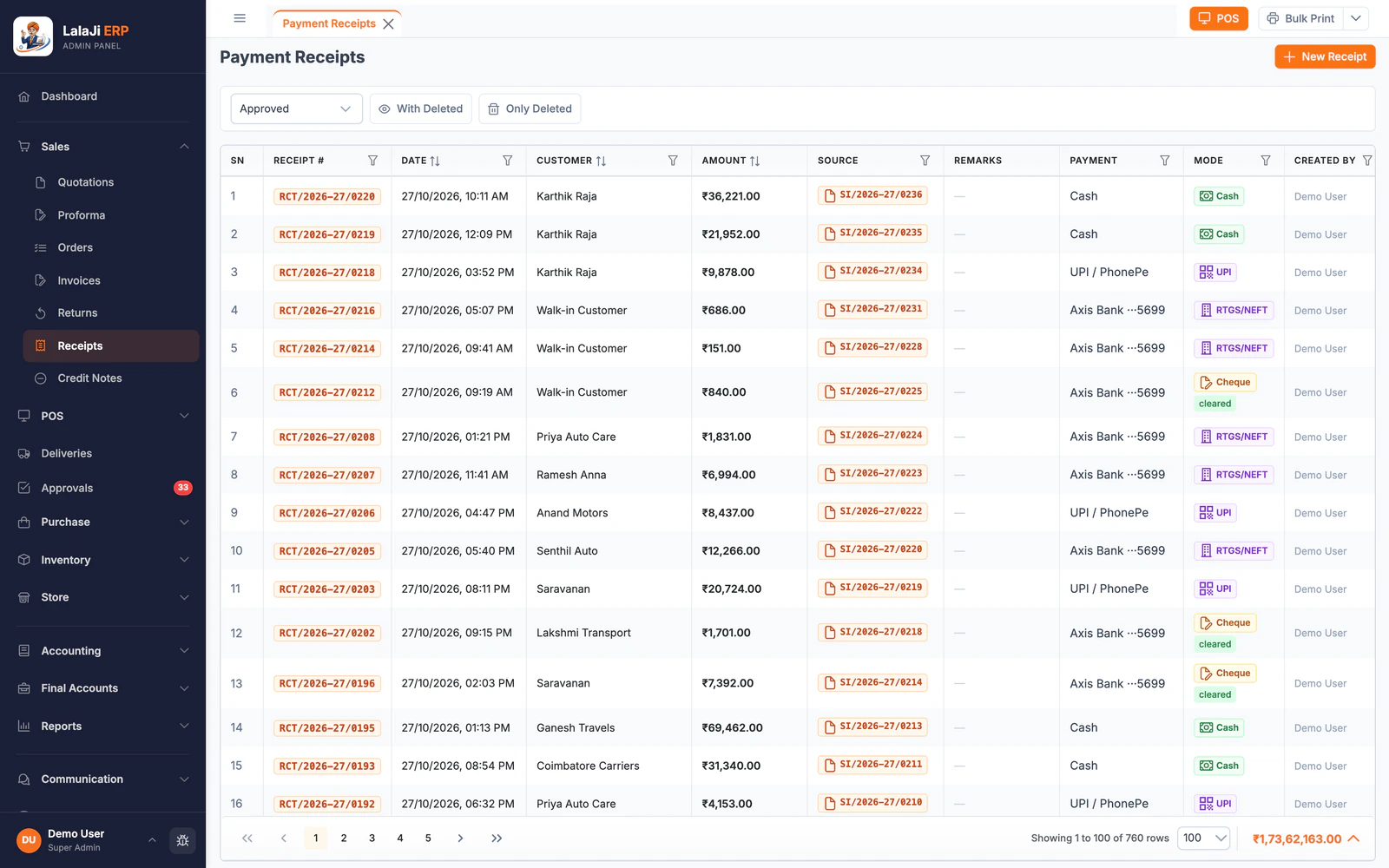Open Quotations under Sales
Image resolution: width=1389 pixels, height=868 pixels.
click(111, 182)
